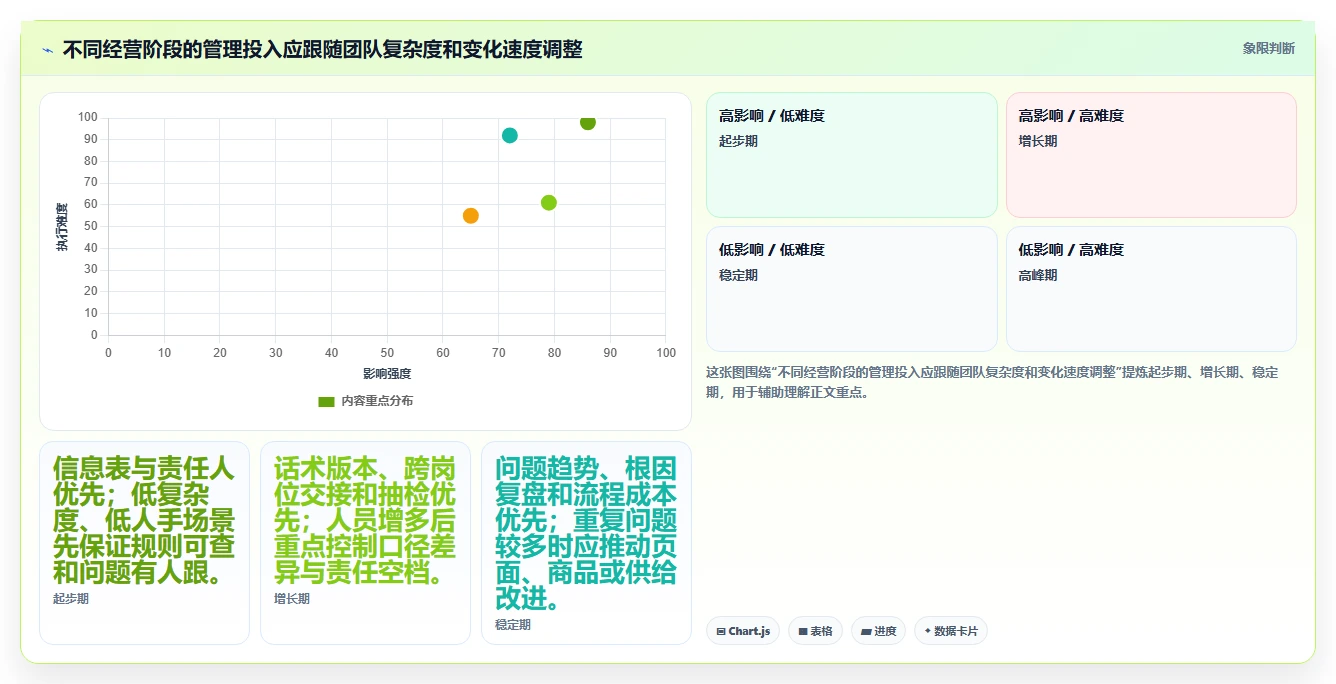
Task: Click the 执行难度 y-axis title
Action: click(x=62, y=226)
